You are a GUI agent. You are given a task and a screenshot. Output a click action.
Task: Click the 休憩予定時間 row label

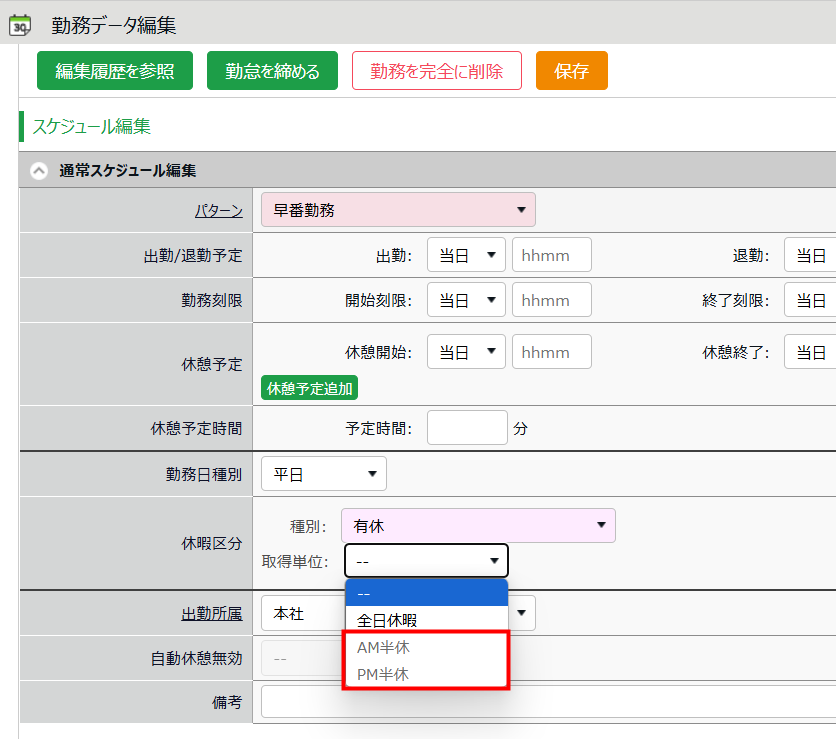pos(196,428)
